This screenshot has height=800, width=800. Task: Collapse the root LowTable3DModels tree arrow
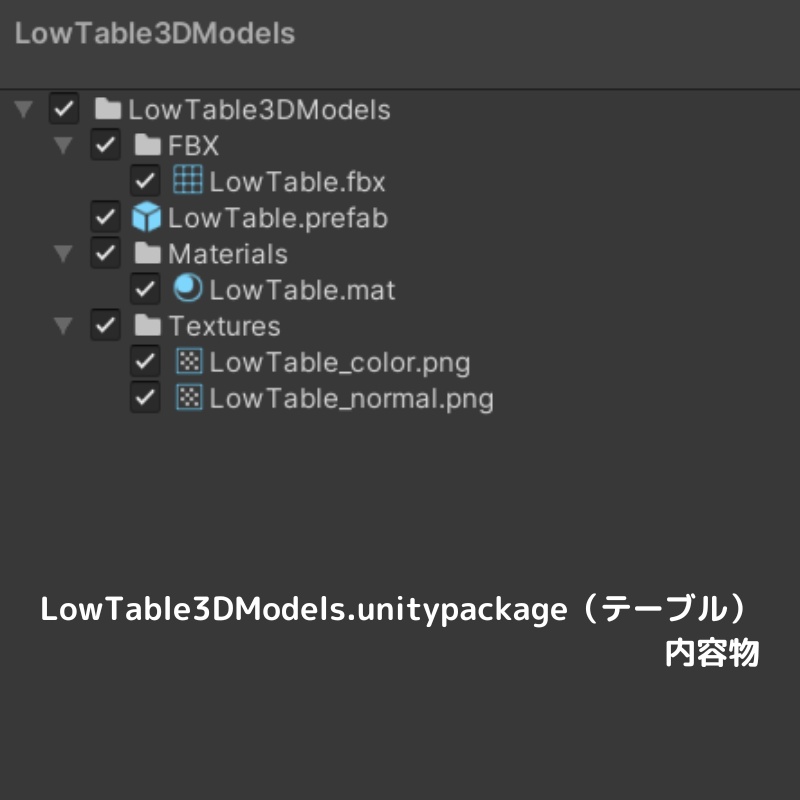click(x=24, y=109)
